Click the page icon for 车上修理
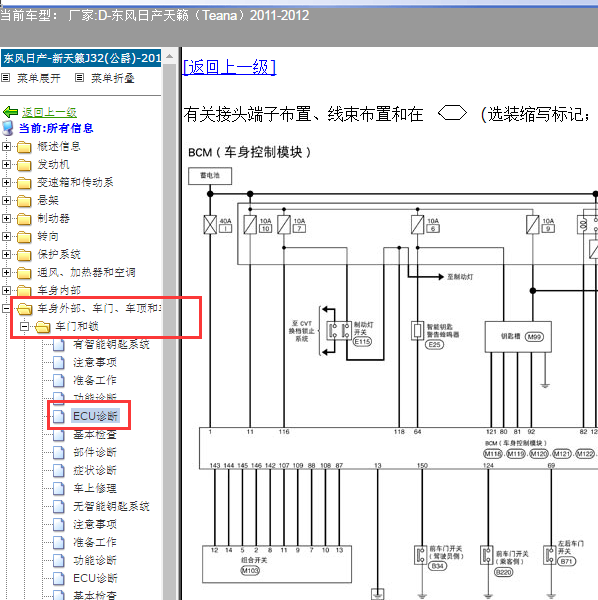The image size is (598, 600). [59, 488]
